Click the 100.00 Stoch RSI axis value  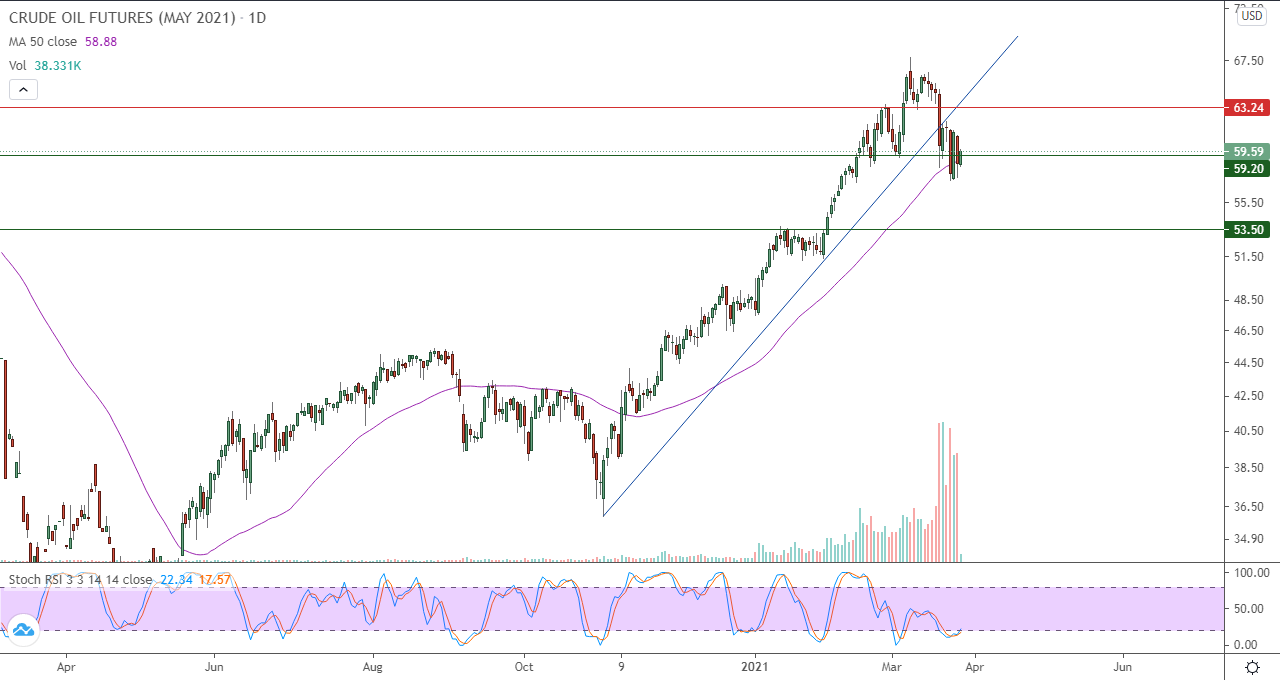pyautogui.click(x=1251, y=573)
